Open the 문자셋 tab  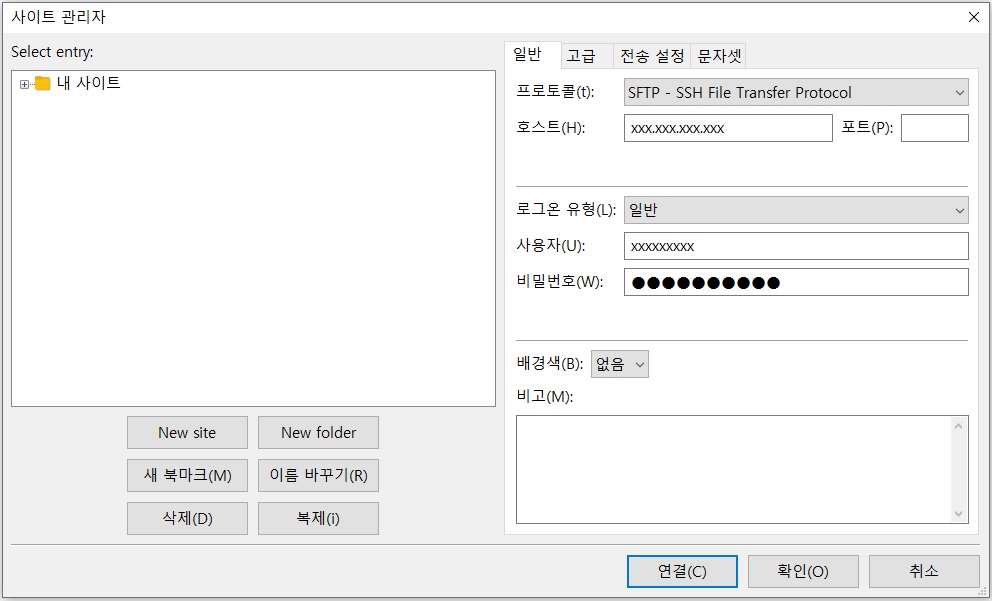point(719,56)
